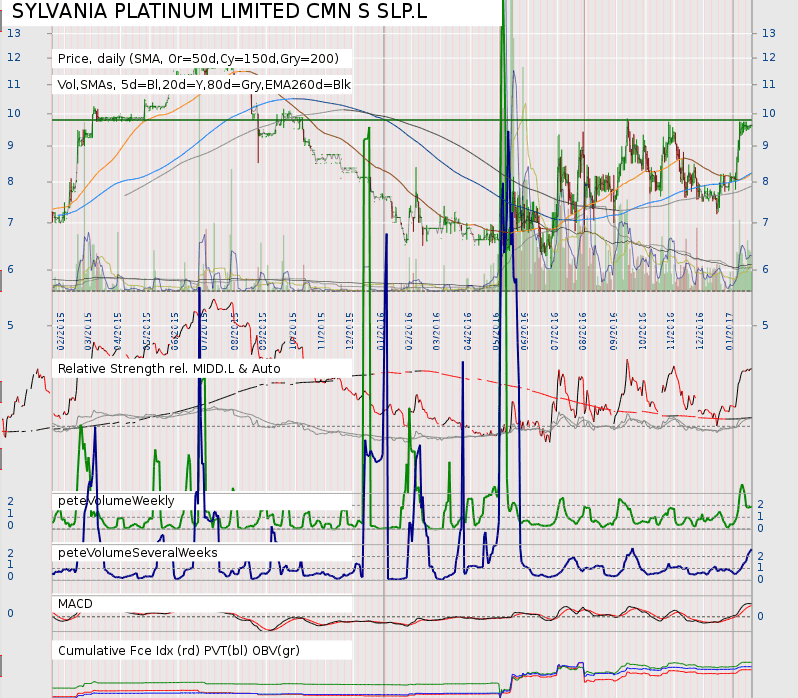Select the 09/2015 date label

click(263, 331)
